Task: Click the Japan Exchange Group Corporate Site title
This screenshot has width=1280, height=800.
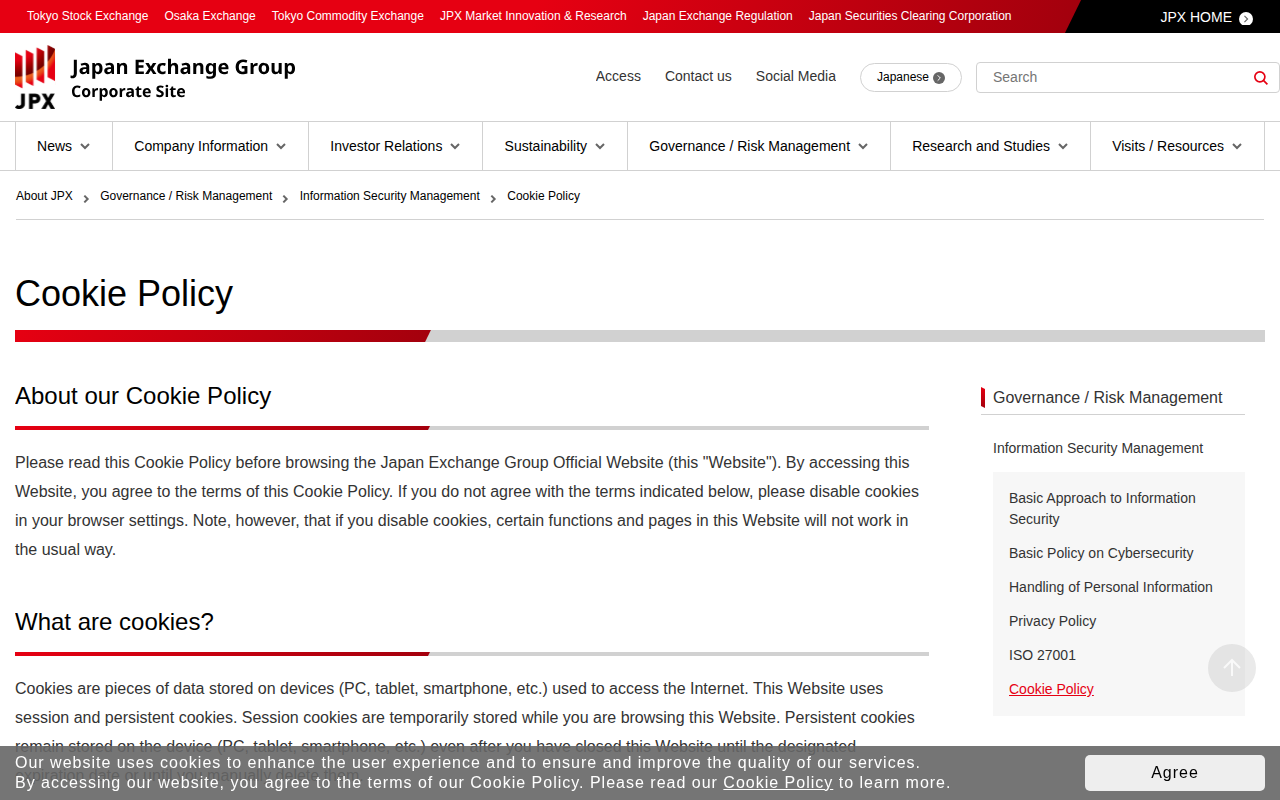Action: [x=183, y=78]
